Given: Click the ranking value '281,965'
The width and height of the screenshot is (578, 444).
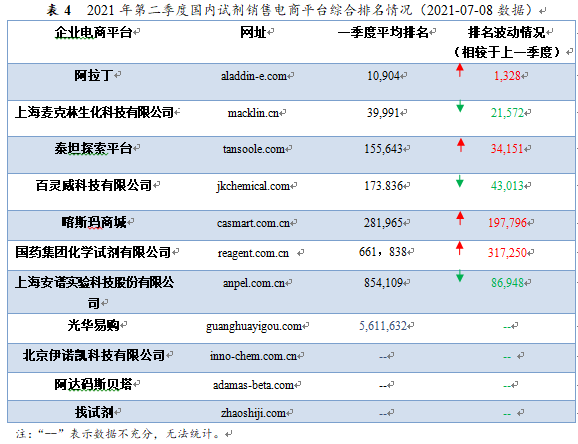Looking at the screenshot, I should coord(383,223).
